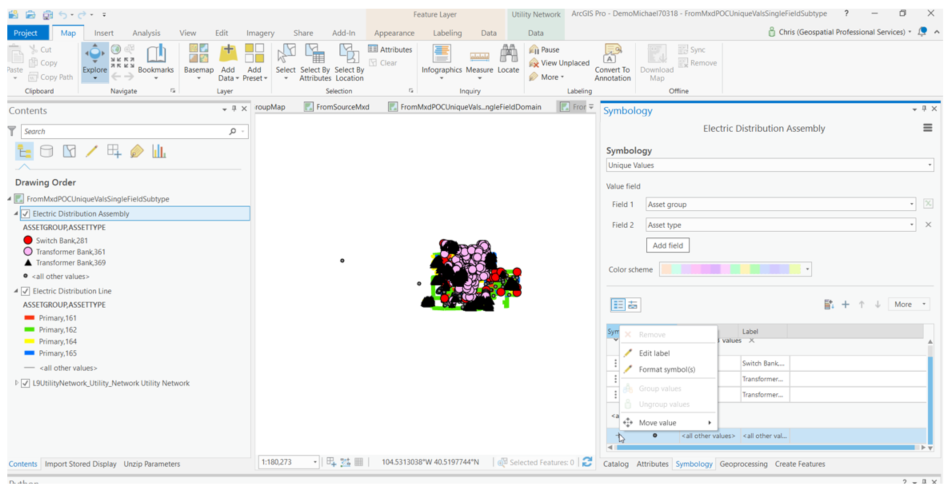The image size is (950, 489).
Task: Select the Explore navigation tool
Action: [94, 62]
